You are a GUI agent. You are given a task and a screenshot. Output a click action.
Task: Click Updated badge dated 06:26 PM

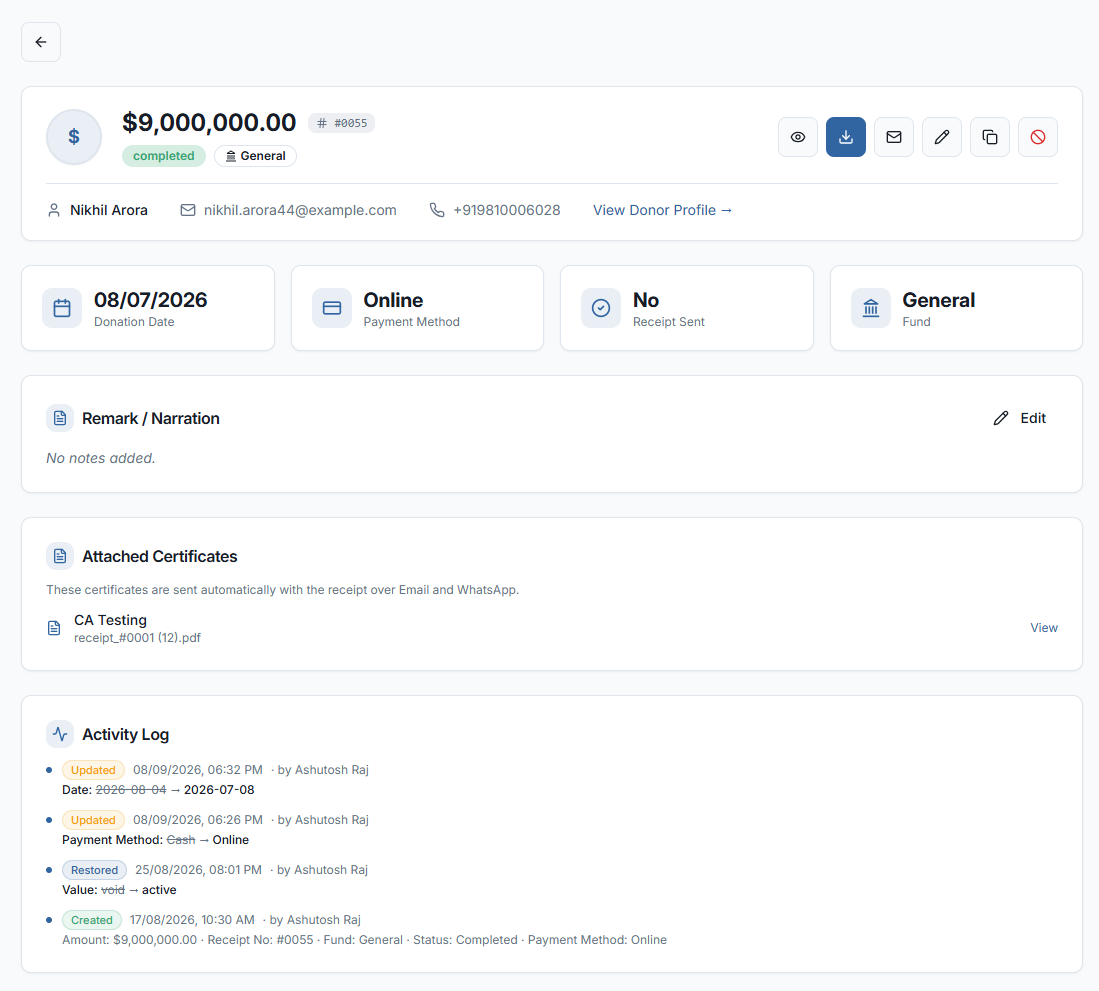pos(93,820)
